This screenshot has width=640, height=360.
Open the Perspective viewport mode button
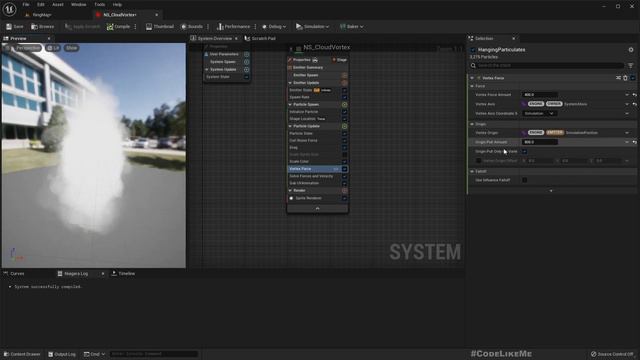coord(28,48)
